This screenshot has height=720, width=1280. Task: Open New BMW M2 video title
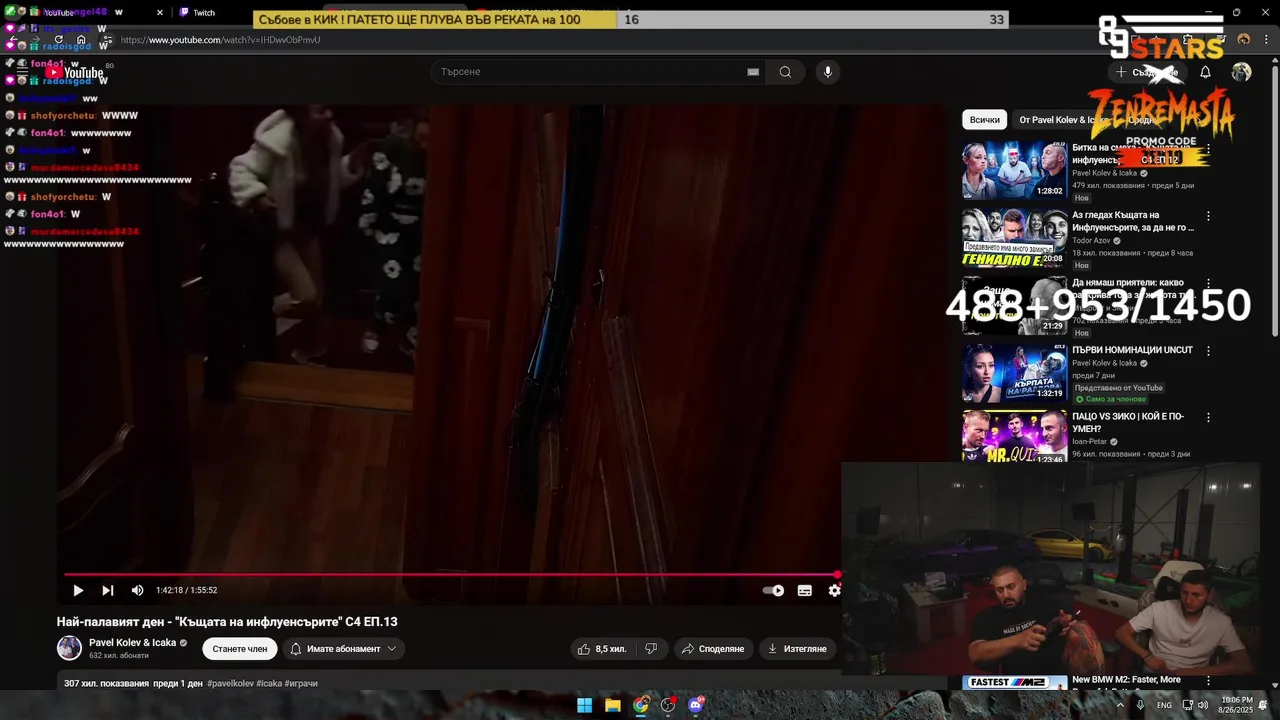coord(1126,680)
